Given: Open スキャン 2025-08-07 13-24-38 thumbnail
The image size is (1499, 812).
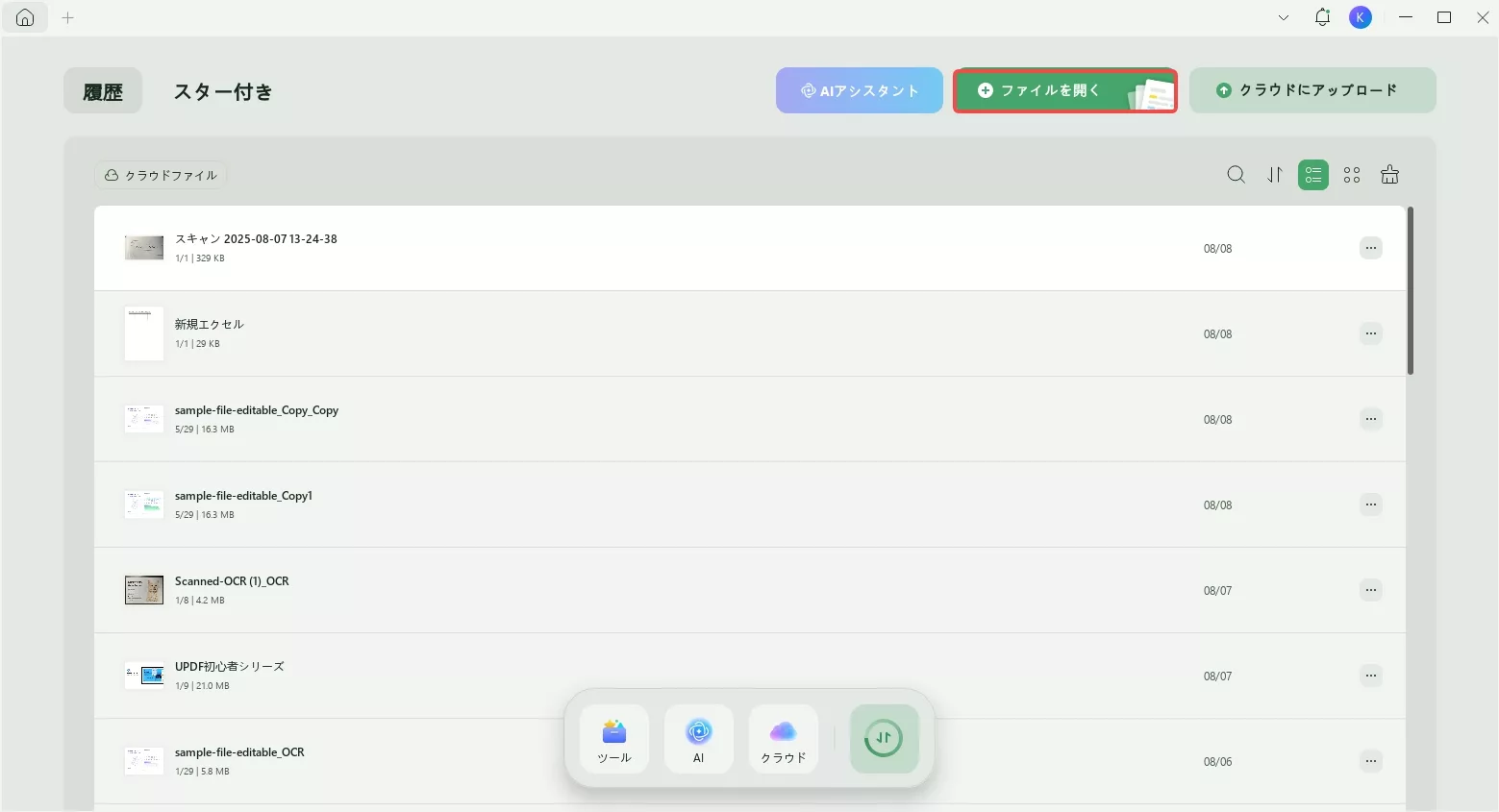Looking at the screenshot, I should (x=144, y=248).
